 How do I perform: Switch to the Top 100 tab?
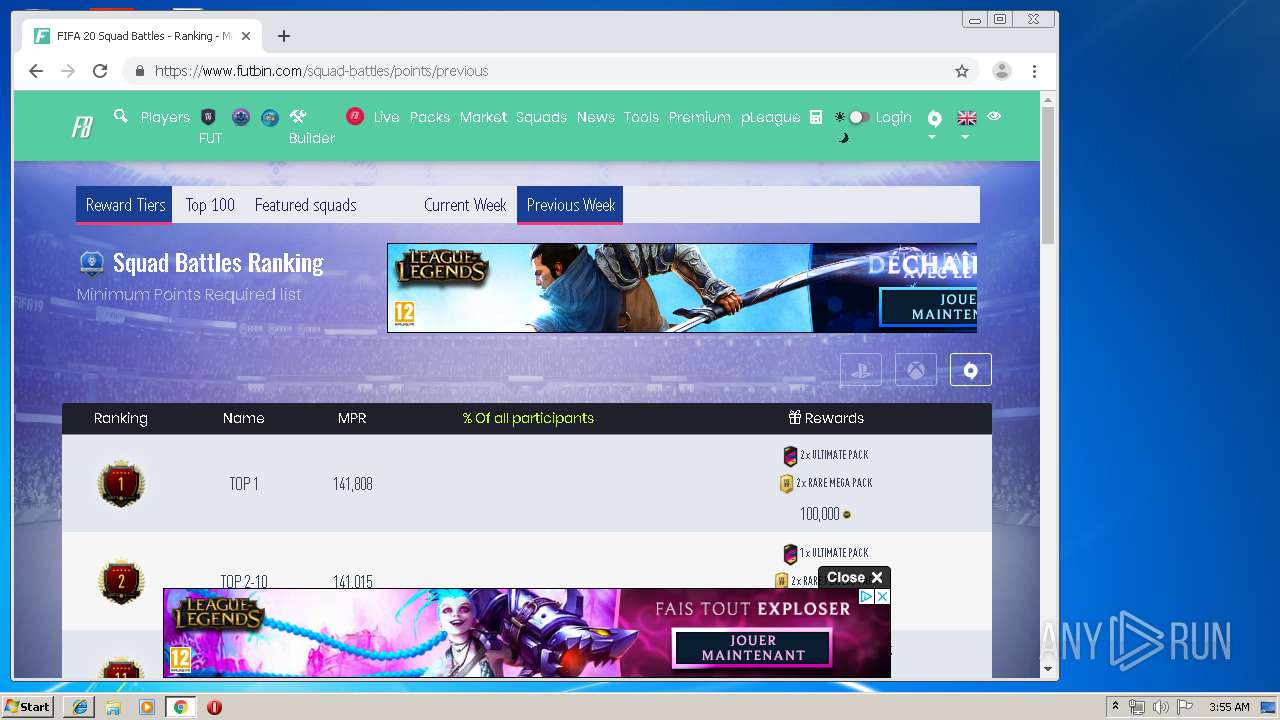210,205
